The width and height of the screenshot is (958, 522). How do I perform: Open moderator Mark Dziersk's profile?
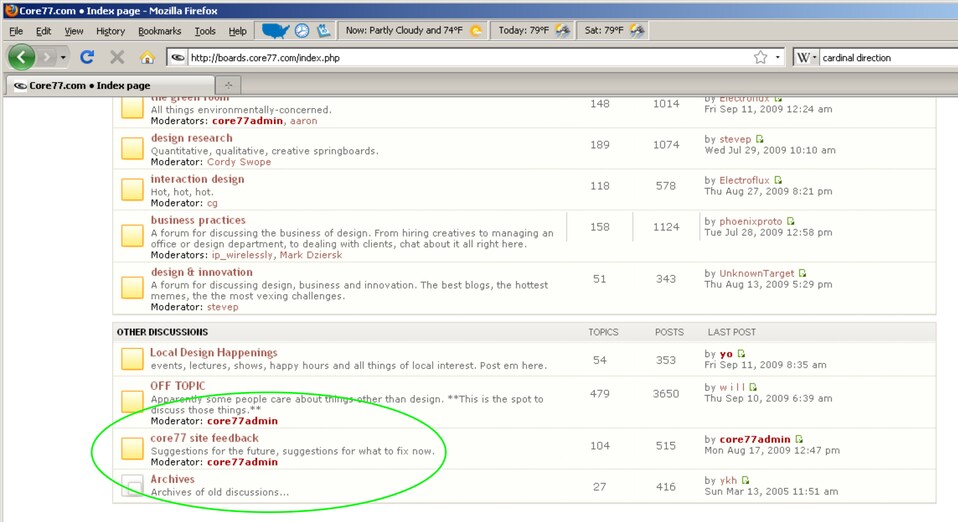point(311,255)
